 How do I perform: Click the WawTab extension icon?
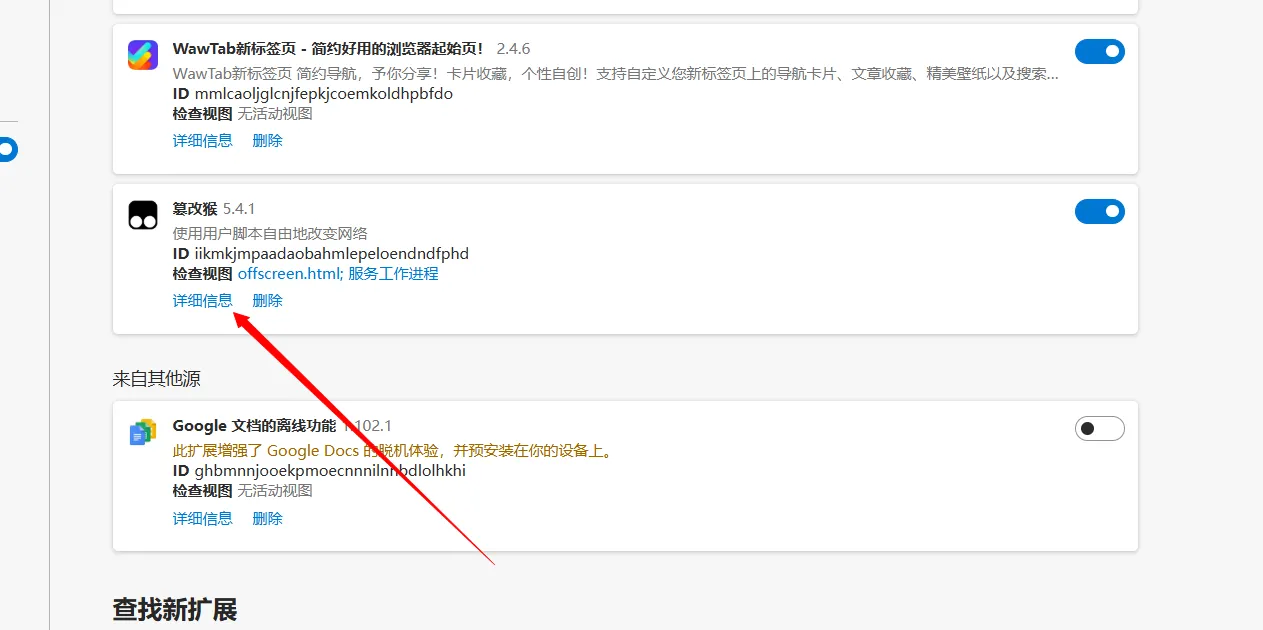click(x=143, y=55)
